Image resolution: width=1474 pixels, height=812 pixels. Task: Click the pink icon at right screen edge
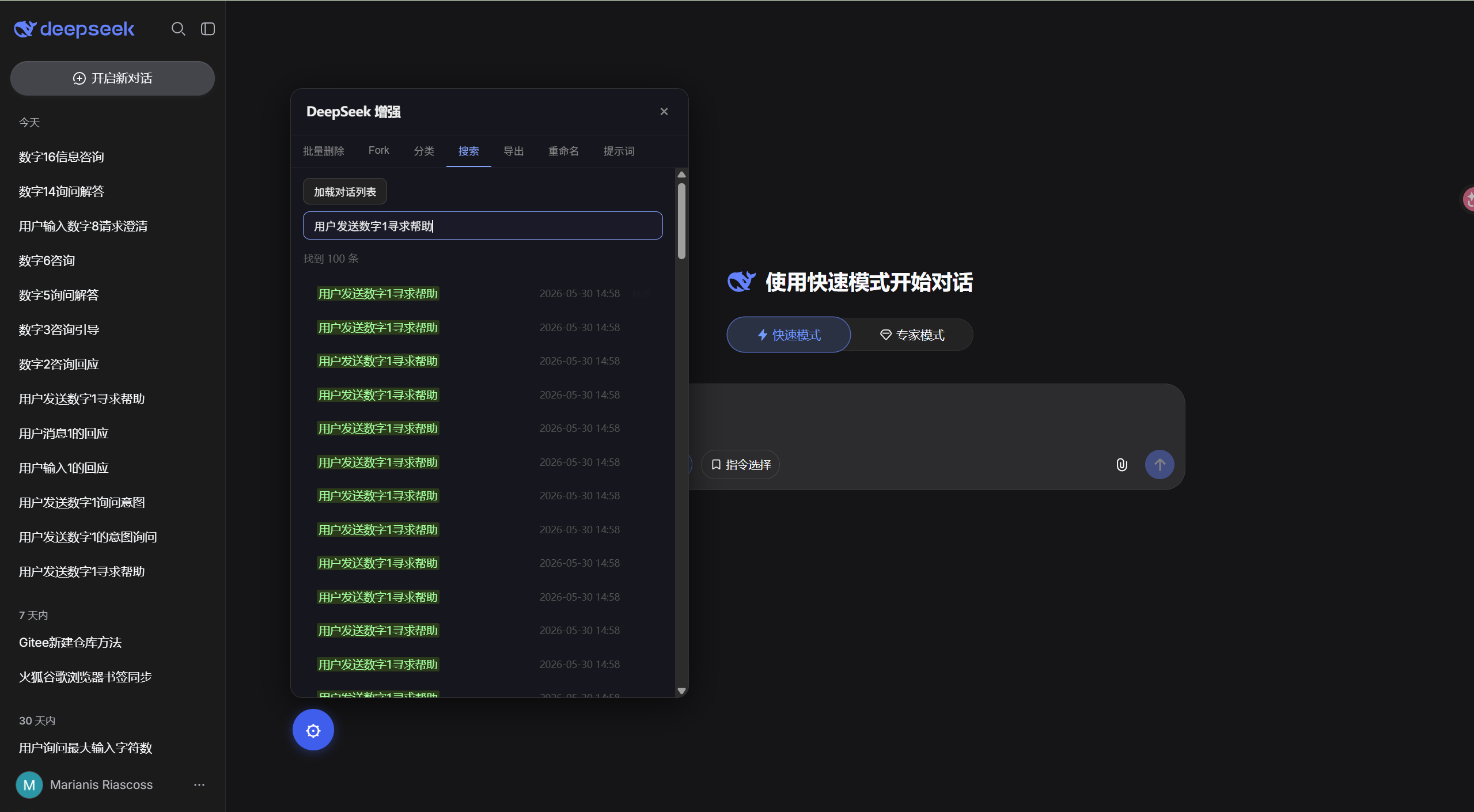click(1469, 199)
